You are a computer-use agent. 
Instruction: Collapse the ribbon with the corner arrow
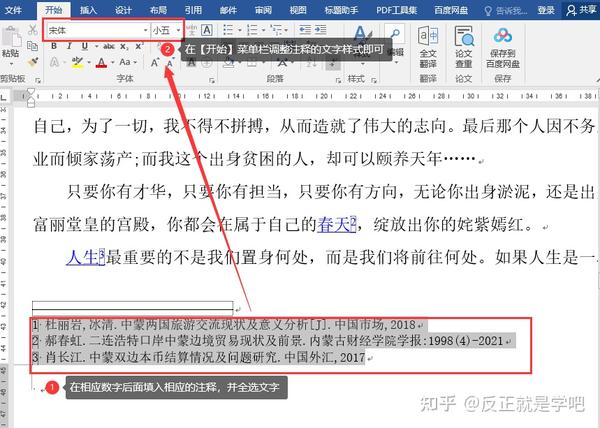click(598, 80)
